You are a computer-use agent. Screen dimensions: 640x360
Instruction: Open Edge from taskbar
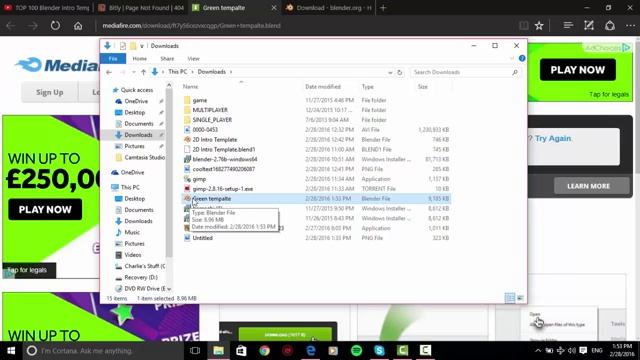pyautogui.click(x=311, y=351)
